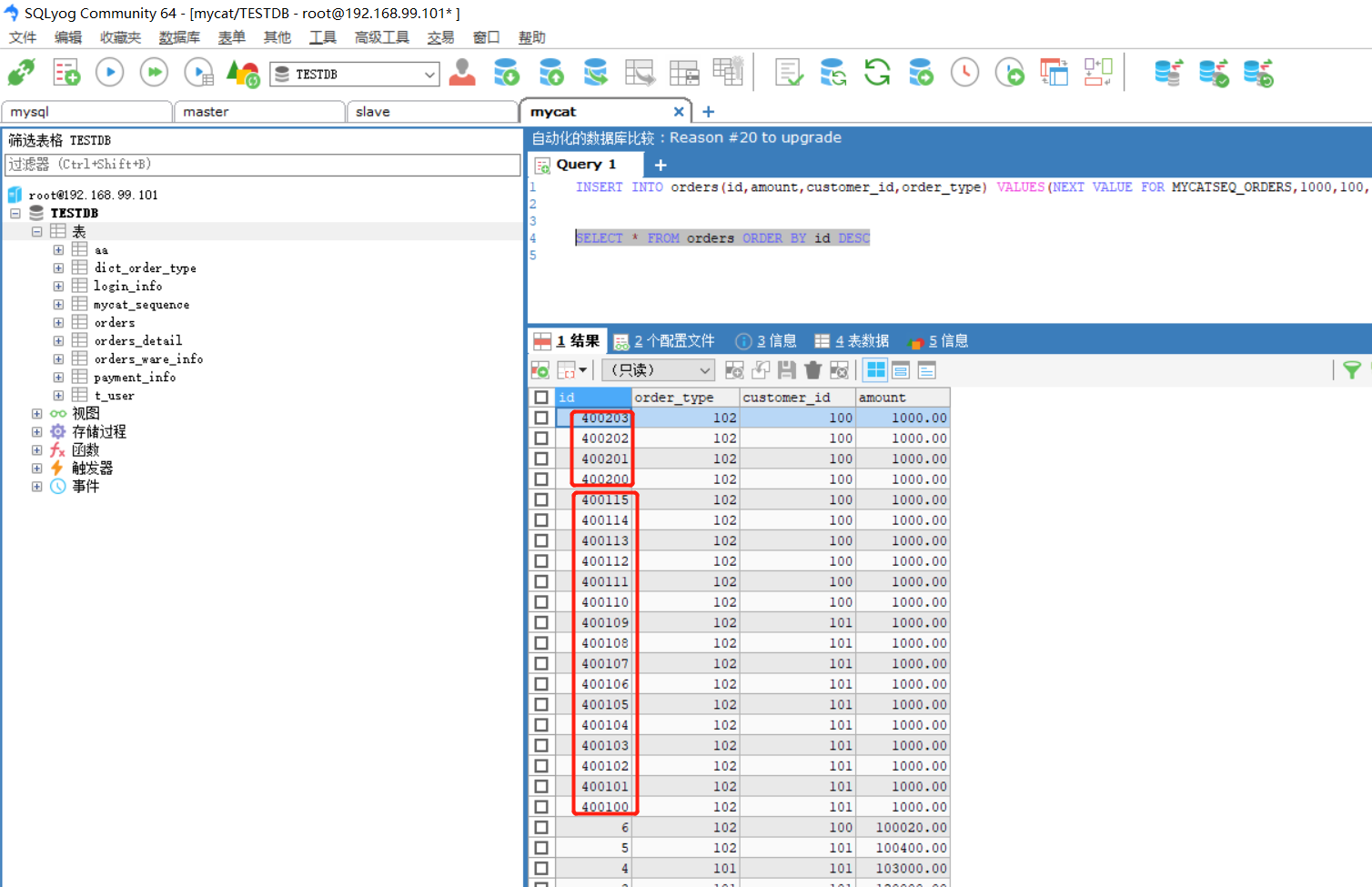Viewport: 1372px width, 887px height.
Task: Switch results to grid view icon
Action: pyautogui.click(x=875, y=369)
